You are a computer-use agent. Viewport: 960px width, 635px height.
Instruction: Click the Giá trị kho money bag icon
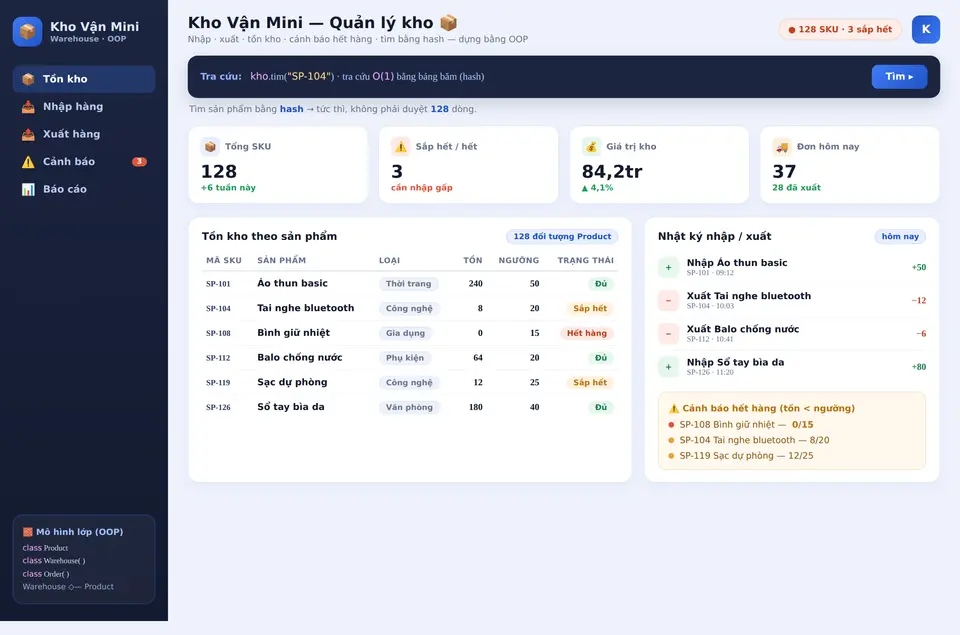pyautogui.click(x=591, y=146)
